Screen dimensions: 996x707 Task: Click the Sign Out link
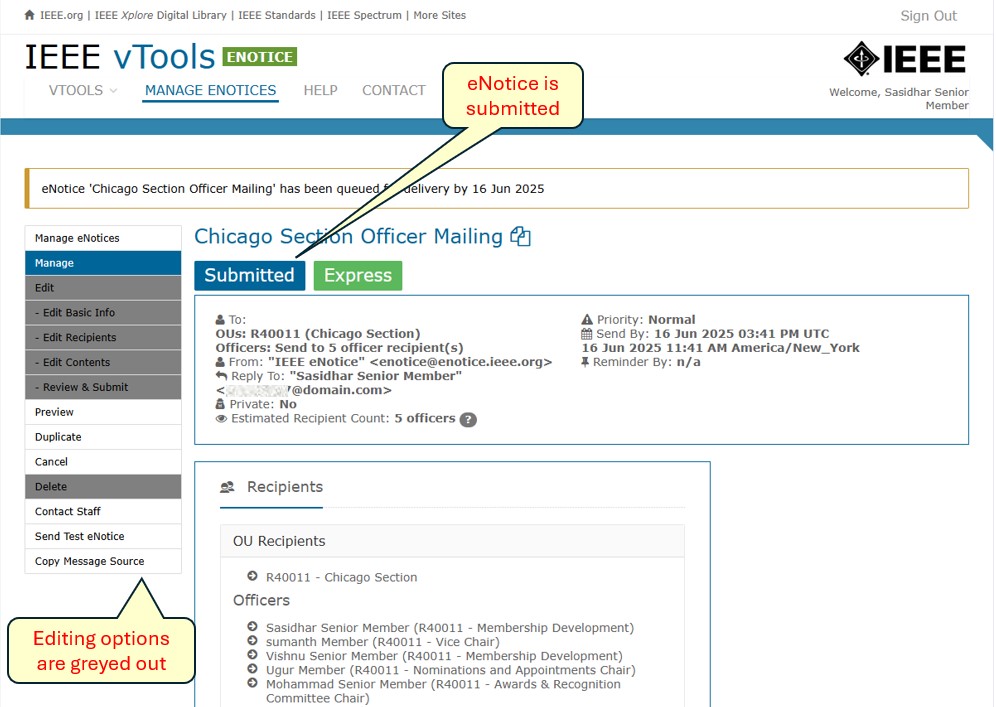click(928, 16)
